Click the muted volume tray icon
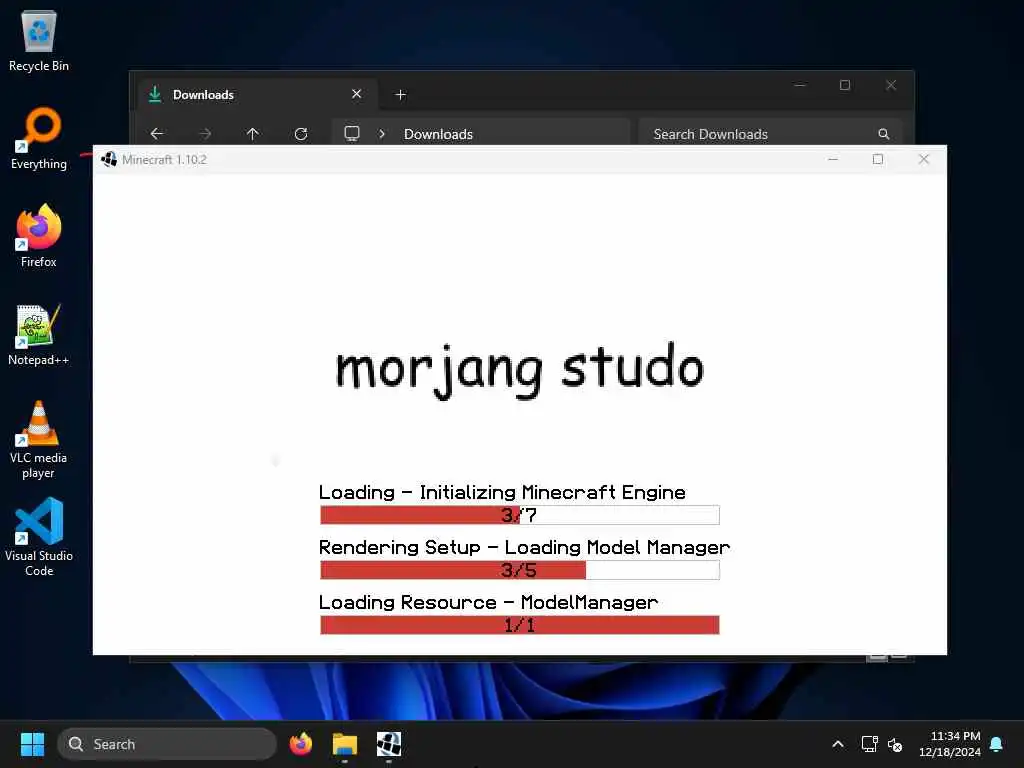1024x768 pixels. [895, 744]
